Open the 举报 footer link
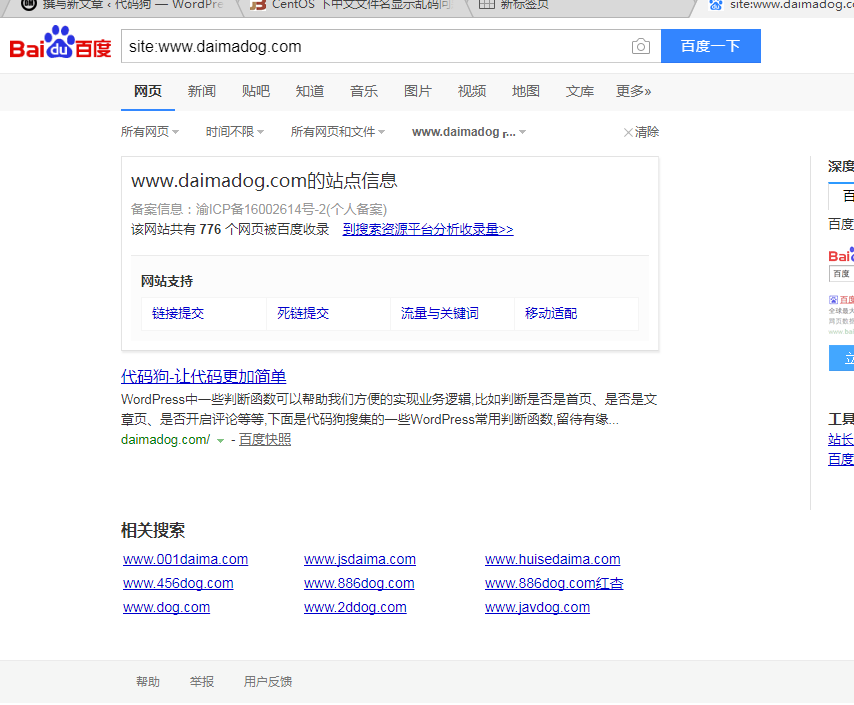854x705 pixels. pyautogui.click(x=202, y=682)
